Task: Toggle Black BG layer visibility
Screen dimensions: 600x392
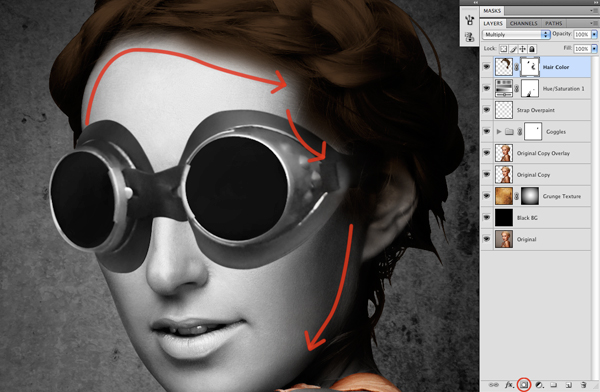Action: (486, 217)
